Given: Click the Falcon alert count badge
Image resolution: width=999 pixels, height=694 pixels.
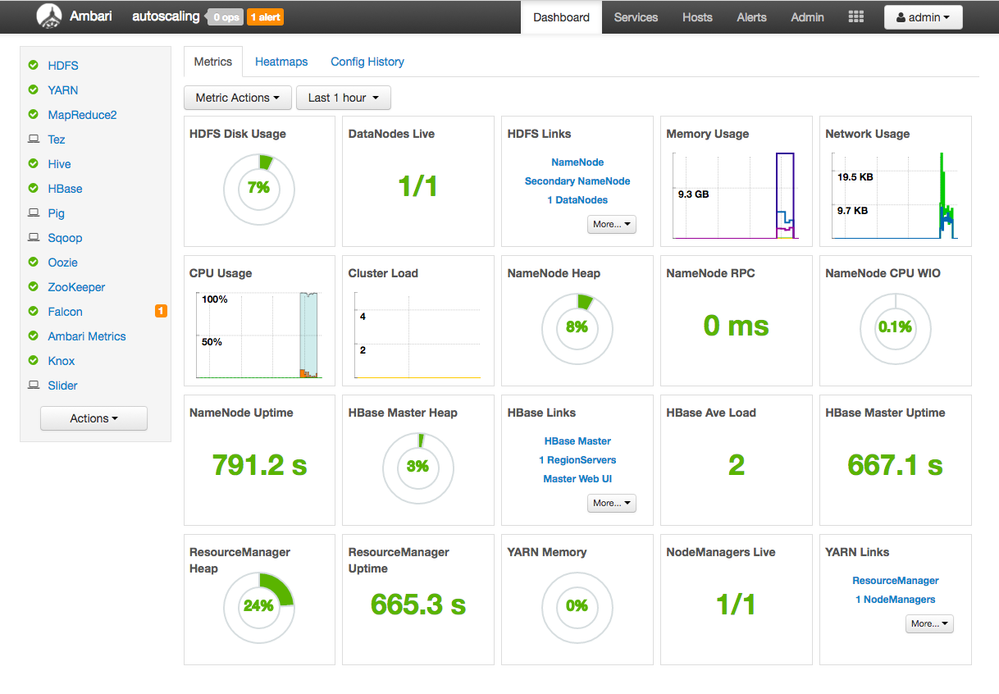Looking at the screenshot, I should pyautogui.click(x=160, y=311).
